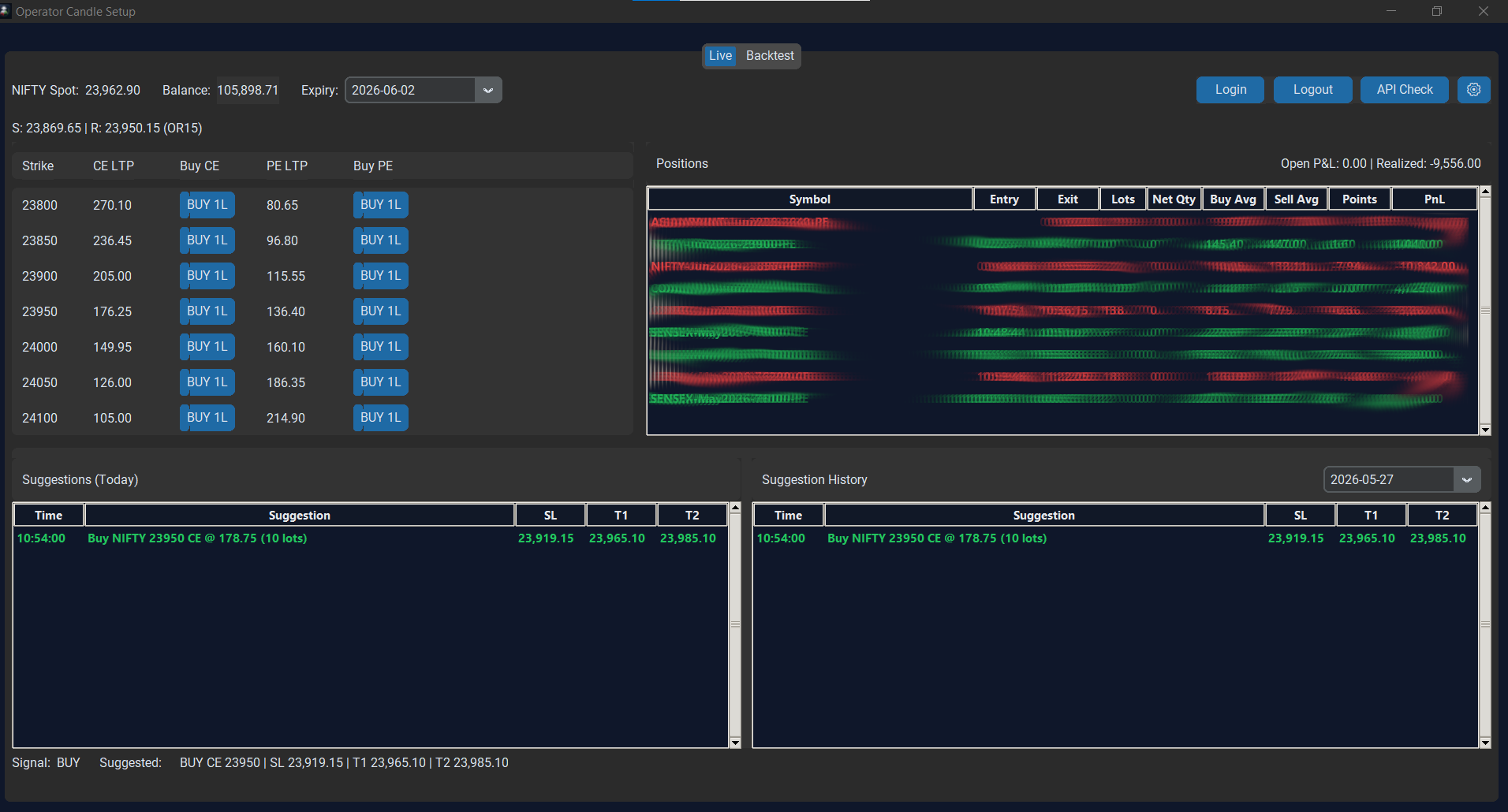
Task: Click the Time header in Suggestion History
Action: point(788,516)
